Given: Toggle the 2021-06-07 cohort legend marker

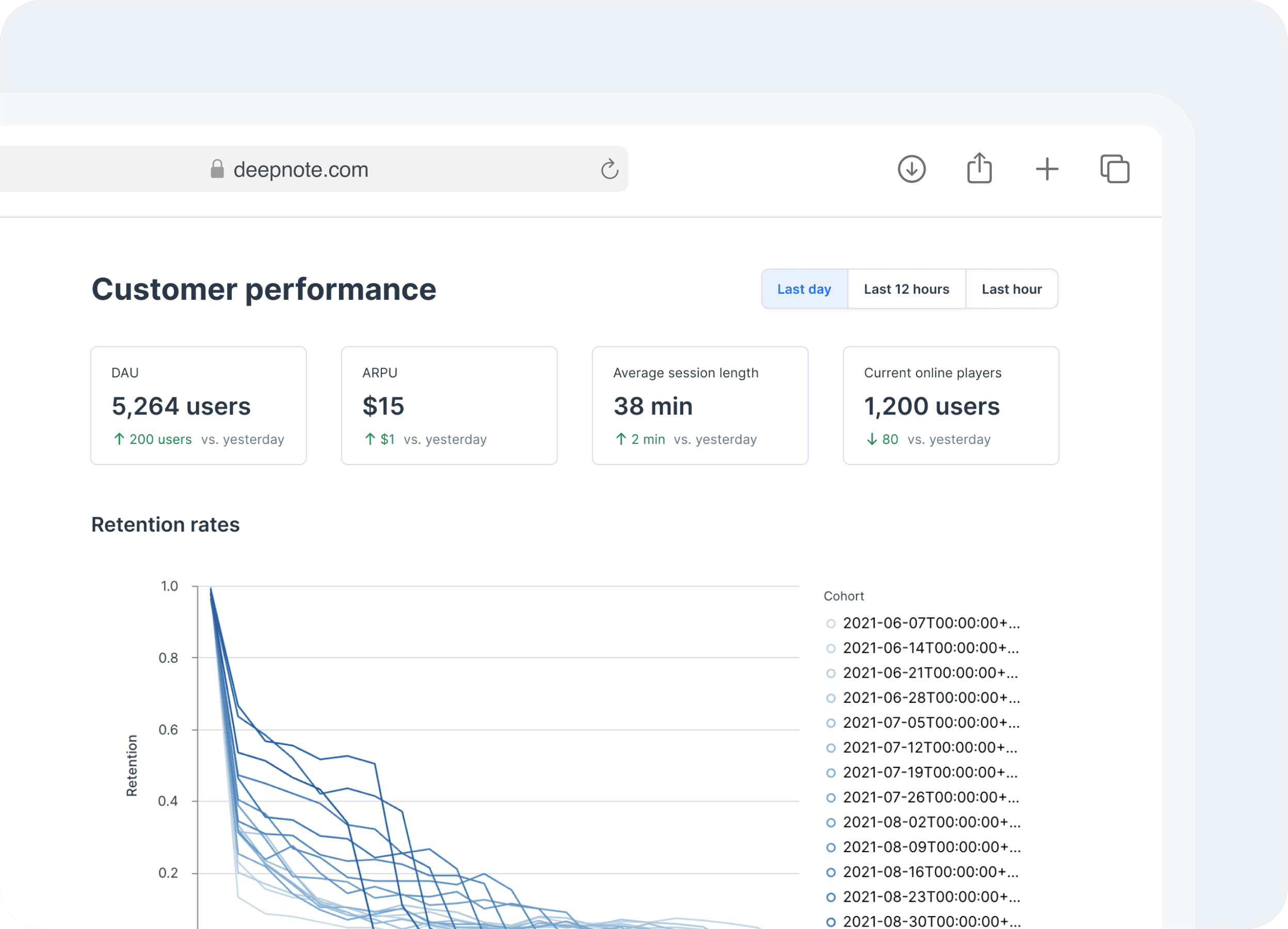Looking at the screenshot, I should tap(831, 623).
